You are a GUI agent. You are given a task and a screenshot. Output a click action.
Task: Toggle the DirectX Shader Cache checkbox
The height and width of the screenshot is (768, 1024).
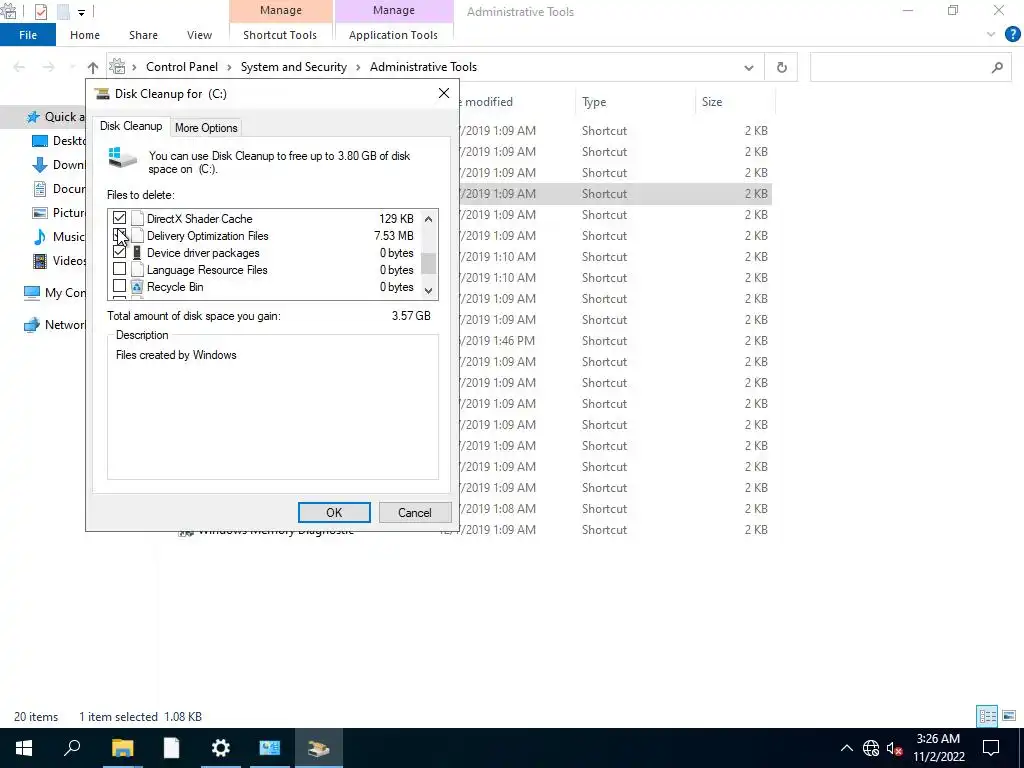click(x=120, y=218)
